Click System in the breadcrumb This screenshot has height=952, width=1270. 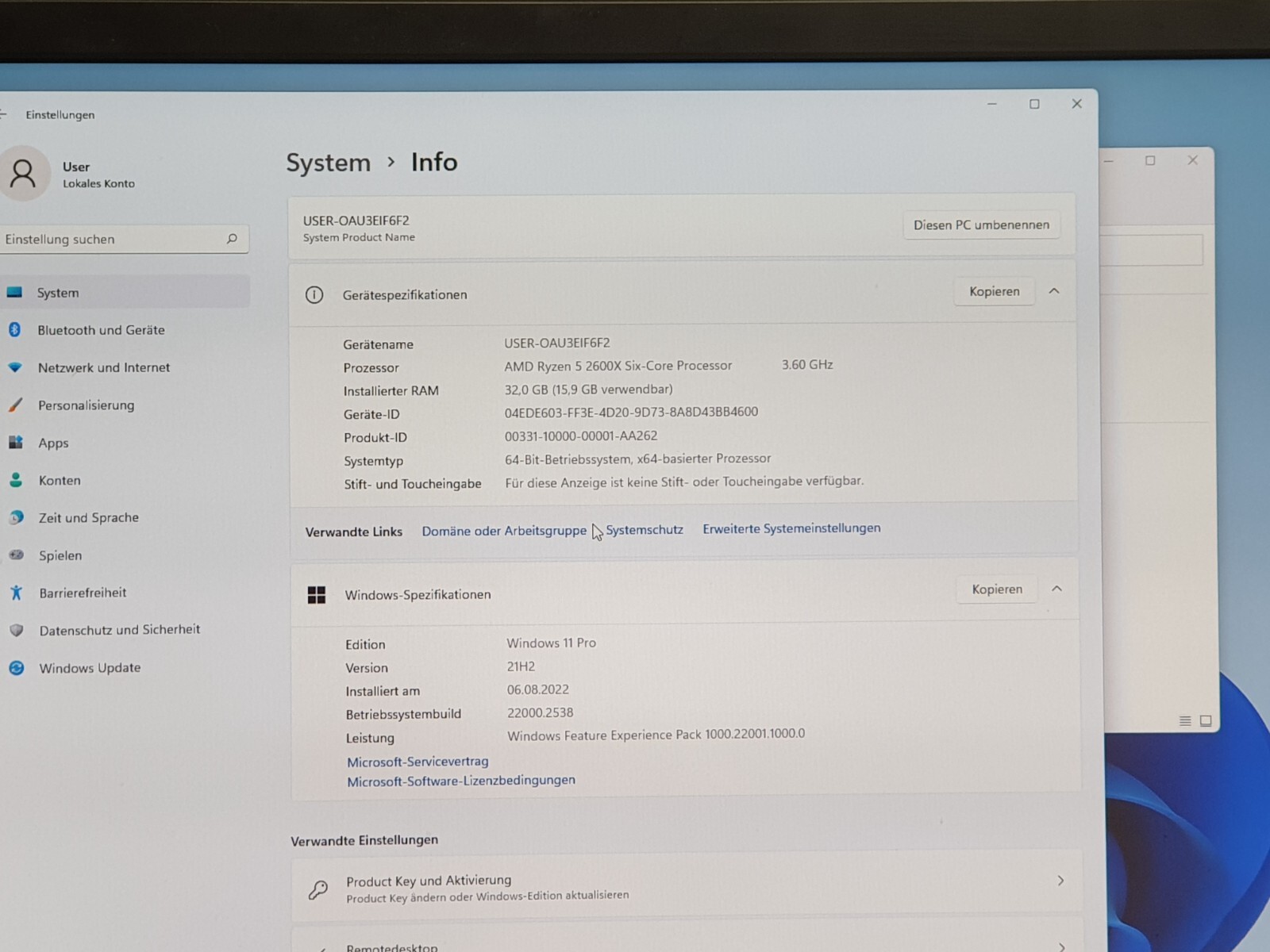328,163
